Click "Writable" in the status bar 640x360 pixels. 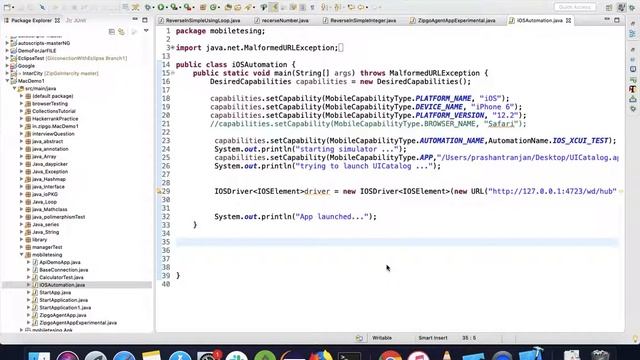382,338
